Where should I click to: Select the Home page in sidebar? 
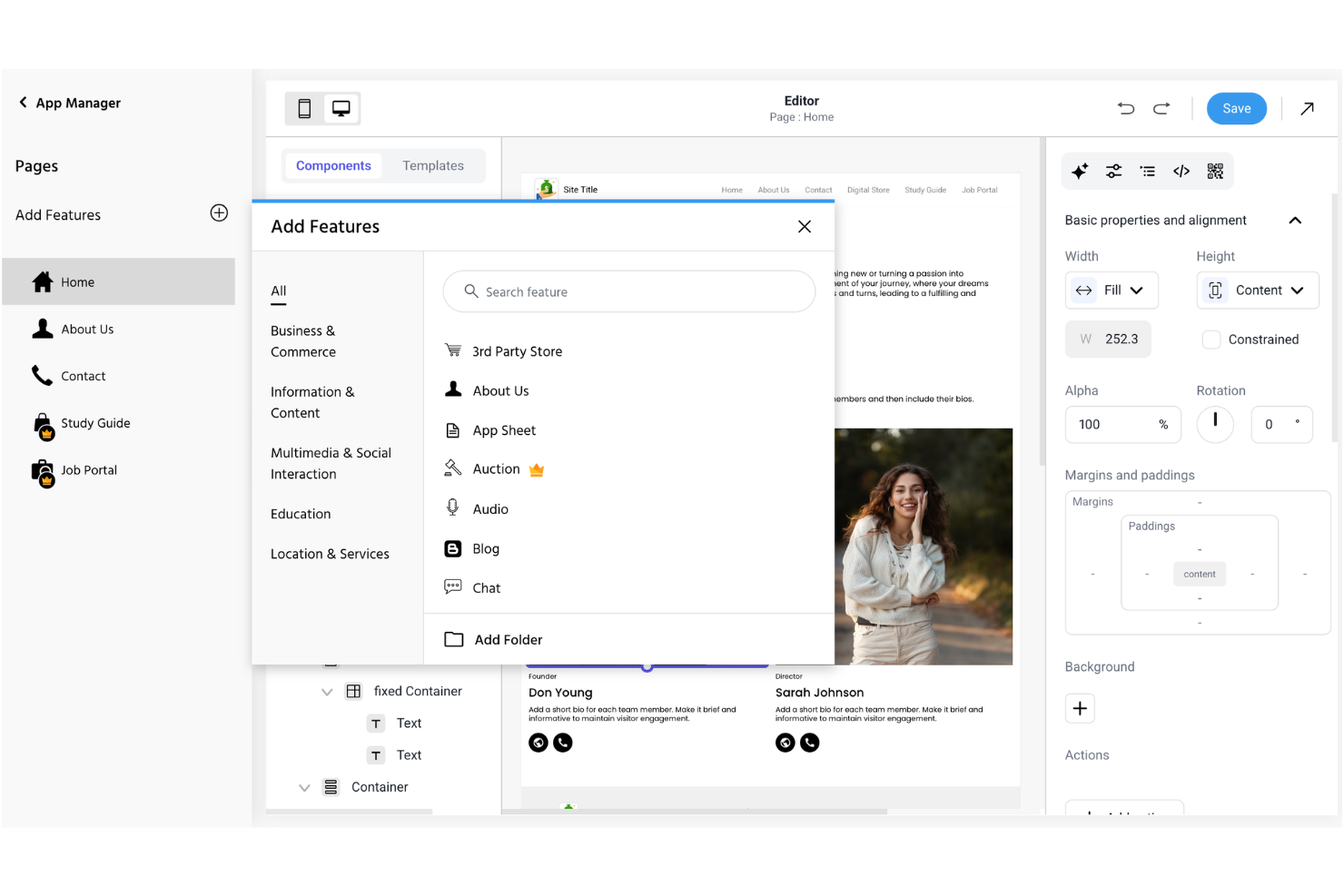118,282
